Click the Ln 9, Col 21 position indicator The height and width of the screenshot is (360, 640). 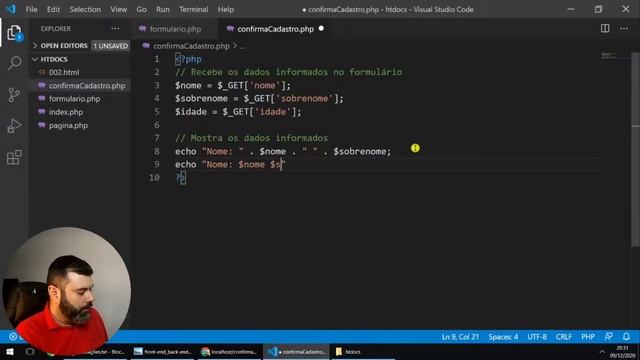point(460,337)
